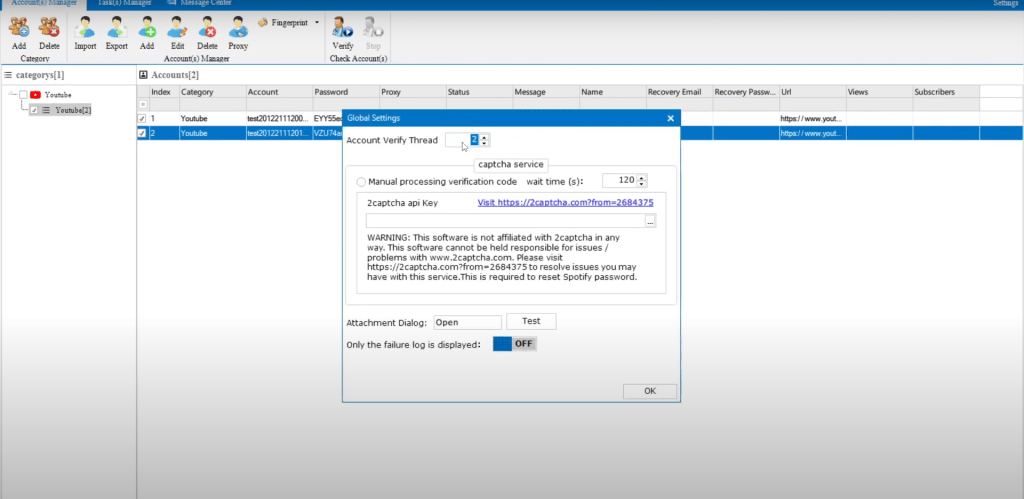
Task: Open the Message Center tab
Action: tap(205, 4)
